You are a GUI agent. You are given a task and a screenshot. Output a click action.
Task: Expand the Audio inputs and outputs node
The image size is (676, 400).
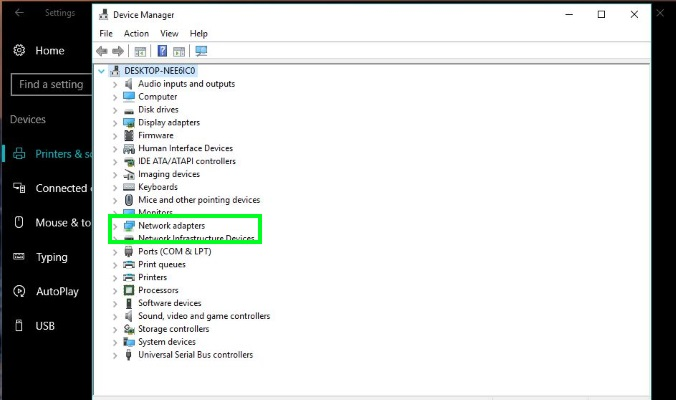[115, 84]
